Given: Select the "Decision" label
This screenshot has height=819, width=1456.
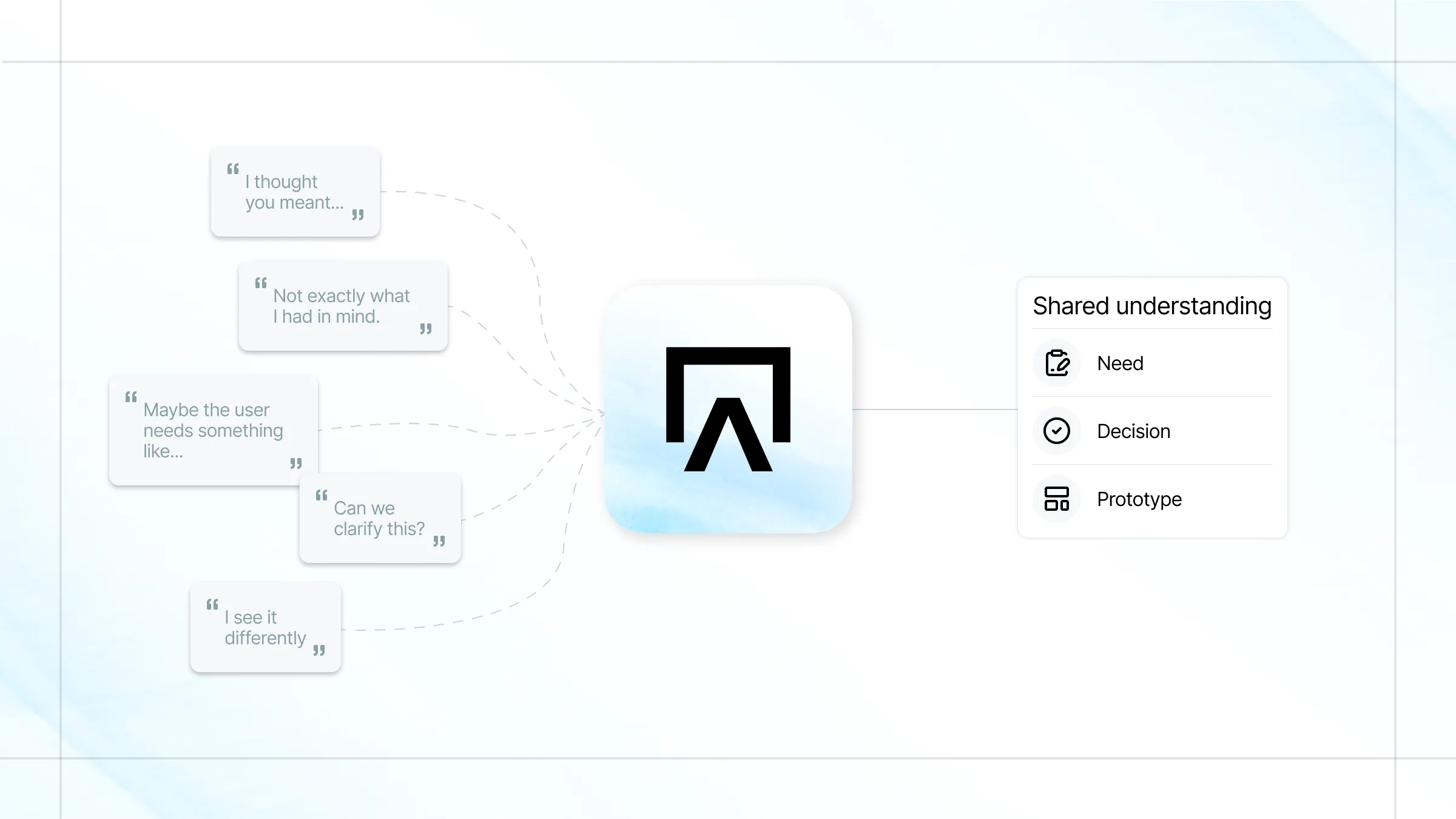Looking at the screenshot, I should click(1133, 431).
